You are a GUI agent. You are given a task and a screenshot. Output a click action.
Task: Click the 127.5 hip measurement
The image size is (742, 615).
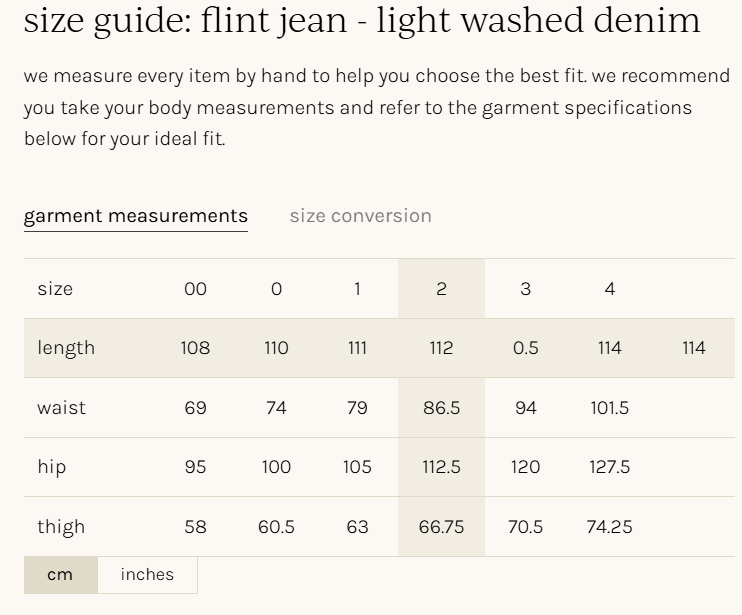pos(609,467)
